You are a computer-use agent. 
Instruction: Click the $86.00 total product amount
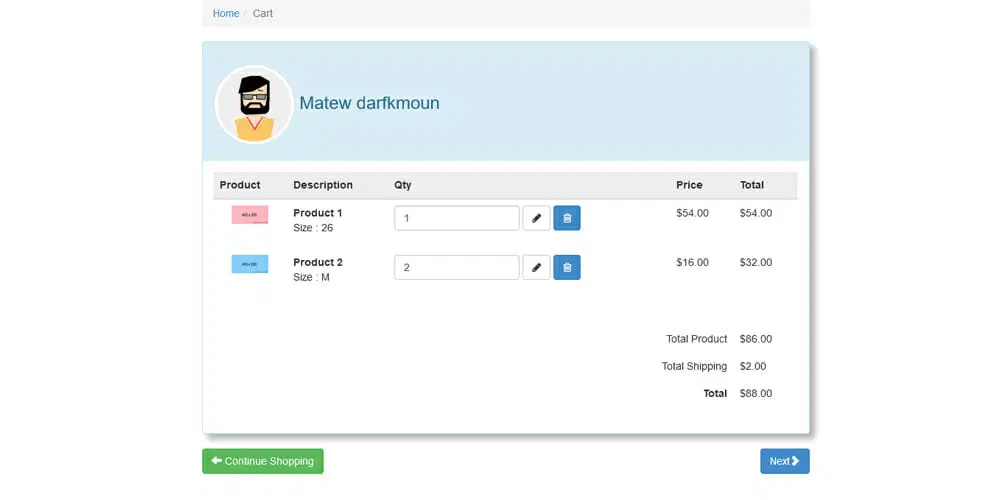756,339
